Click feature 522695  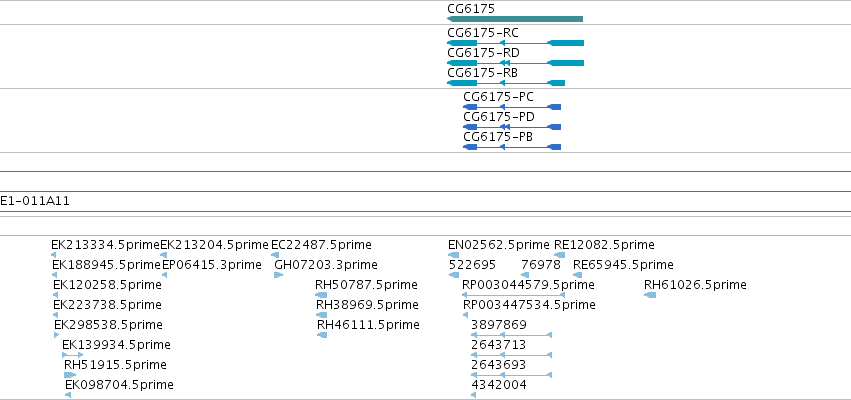pos(472,265)
